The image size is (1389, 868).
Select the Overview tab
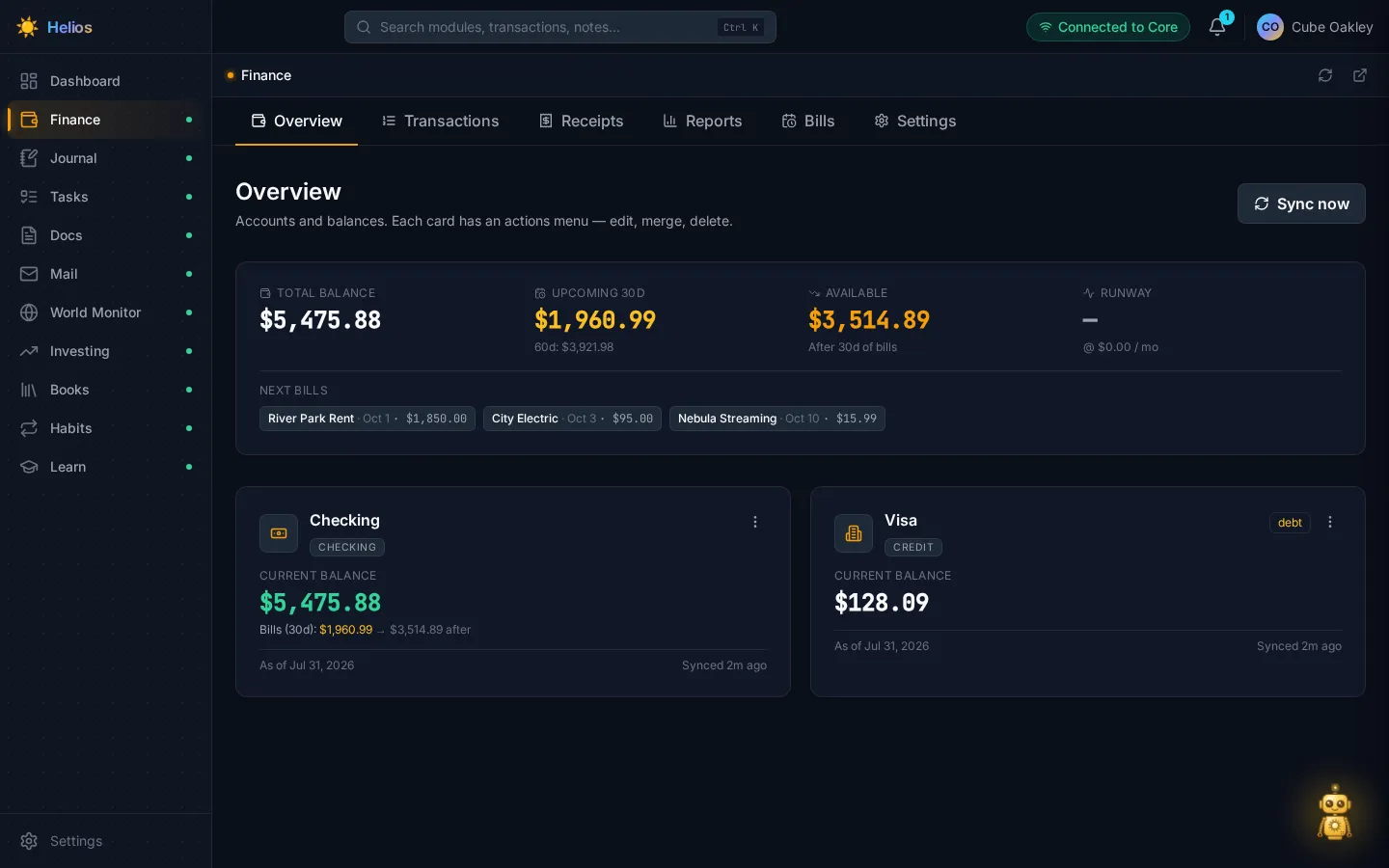click(297, 121)
